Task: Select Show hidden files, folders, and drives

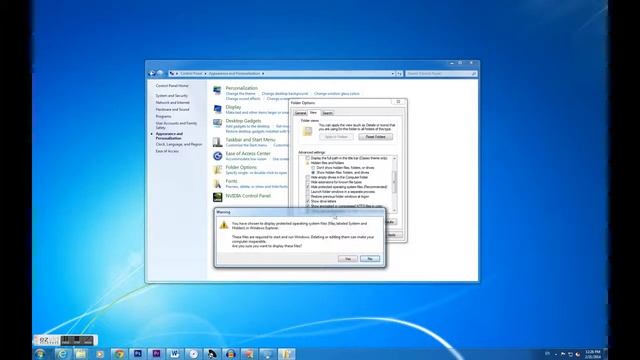Action: (313, 173)
